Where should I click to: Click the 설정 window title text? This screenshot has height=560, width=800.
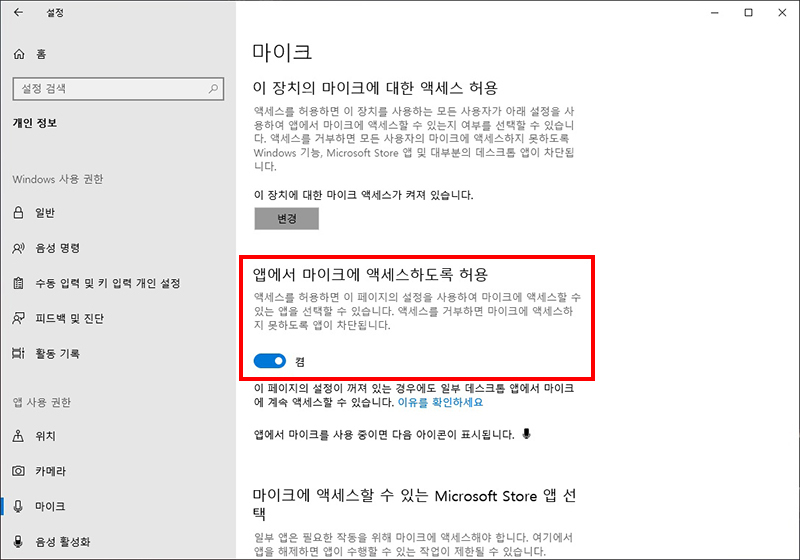point(55,12)
